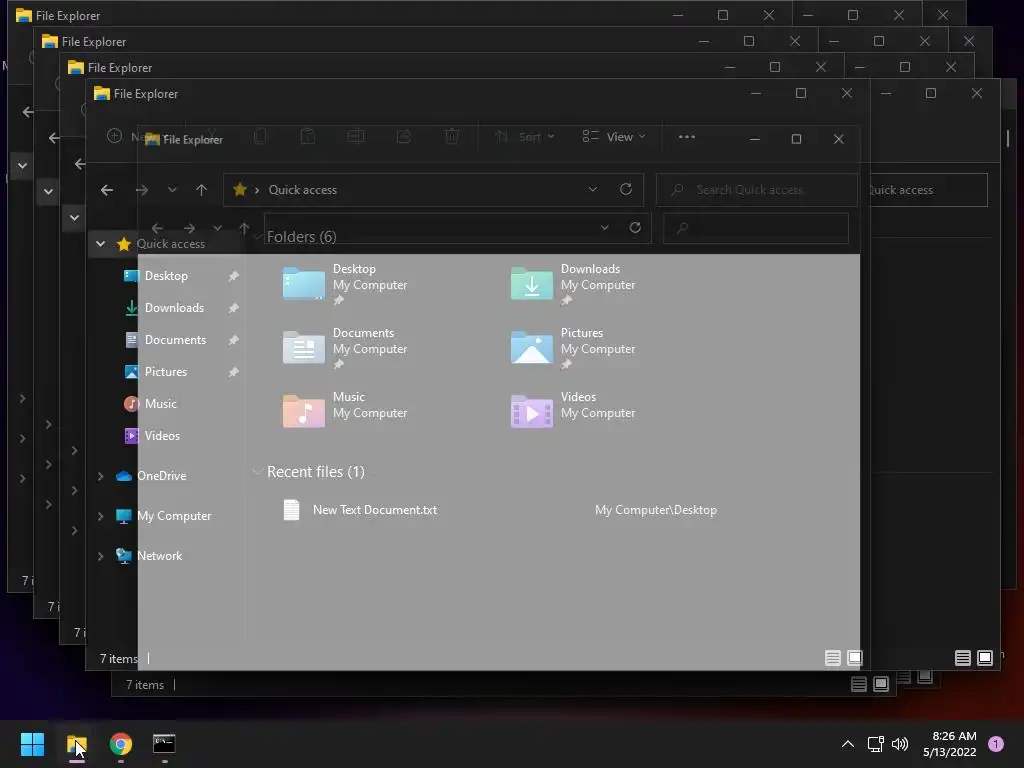Toggle details view in the right-side window's status bar
This screenshot has width=1024, height=768.
(963, 658)
